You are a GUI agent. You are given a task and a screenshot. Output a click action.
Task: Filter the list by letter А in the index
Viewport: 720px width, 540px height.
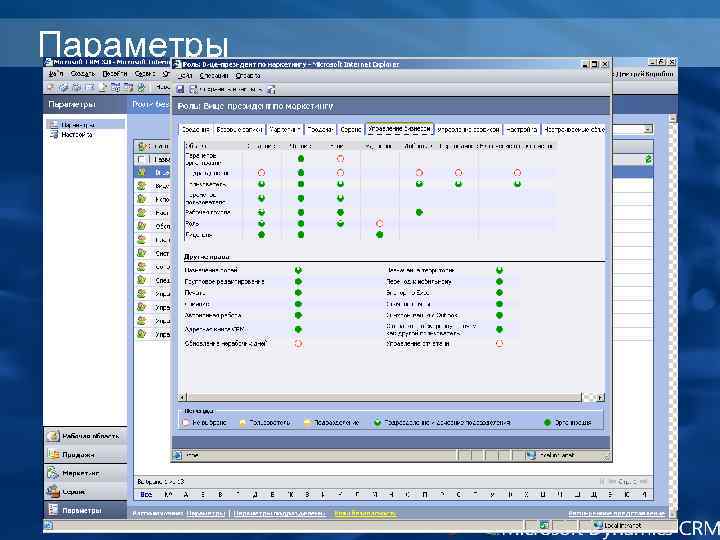click(186, 495)
